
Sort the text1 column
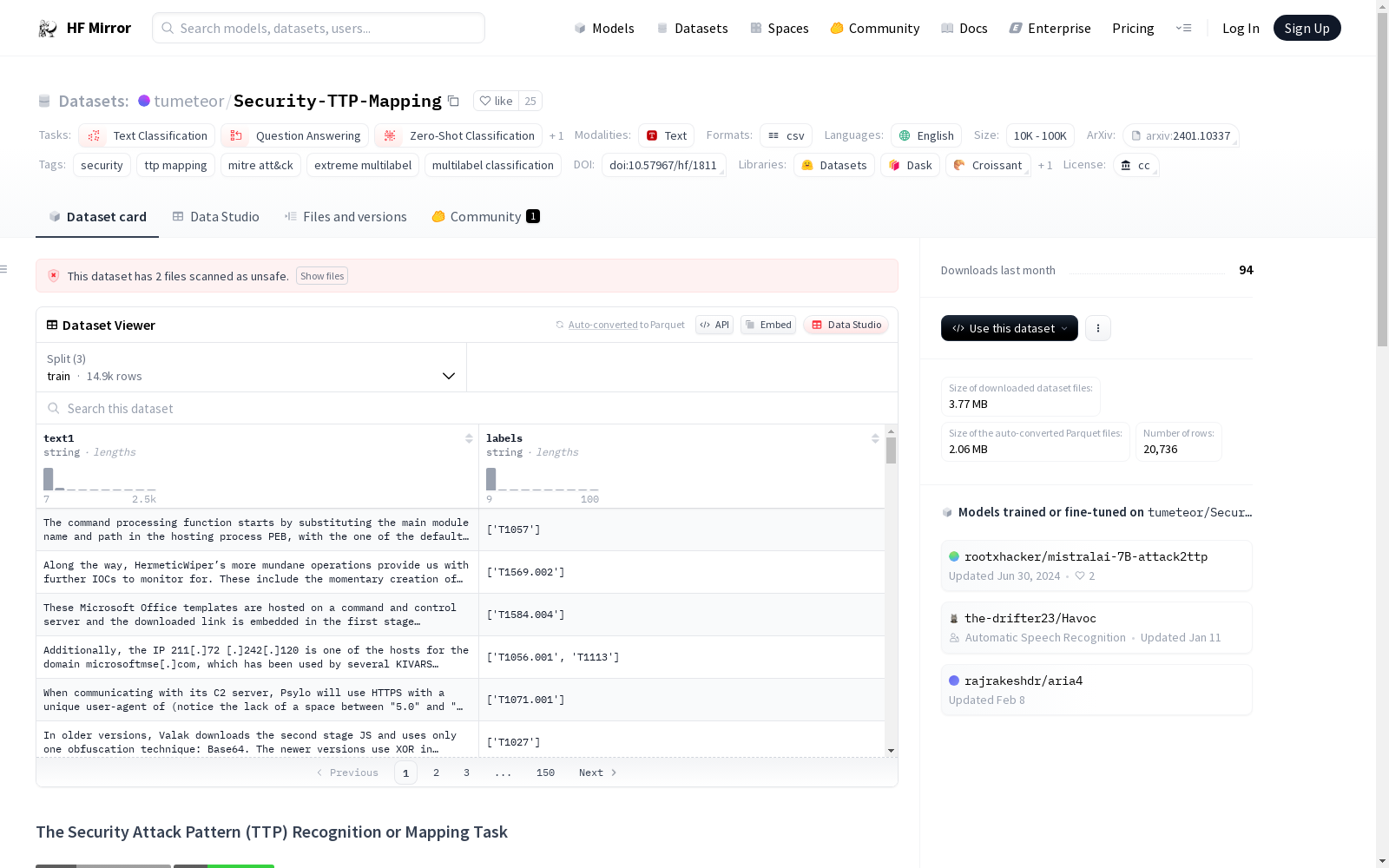tap(470, 438)
